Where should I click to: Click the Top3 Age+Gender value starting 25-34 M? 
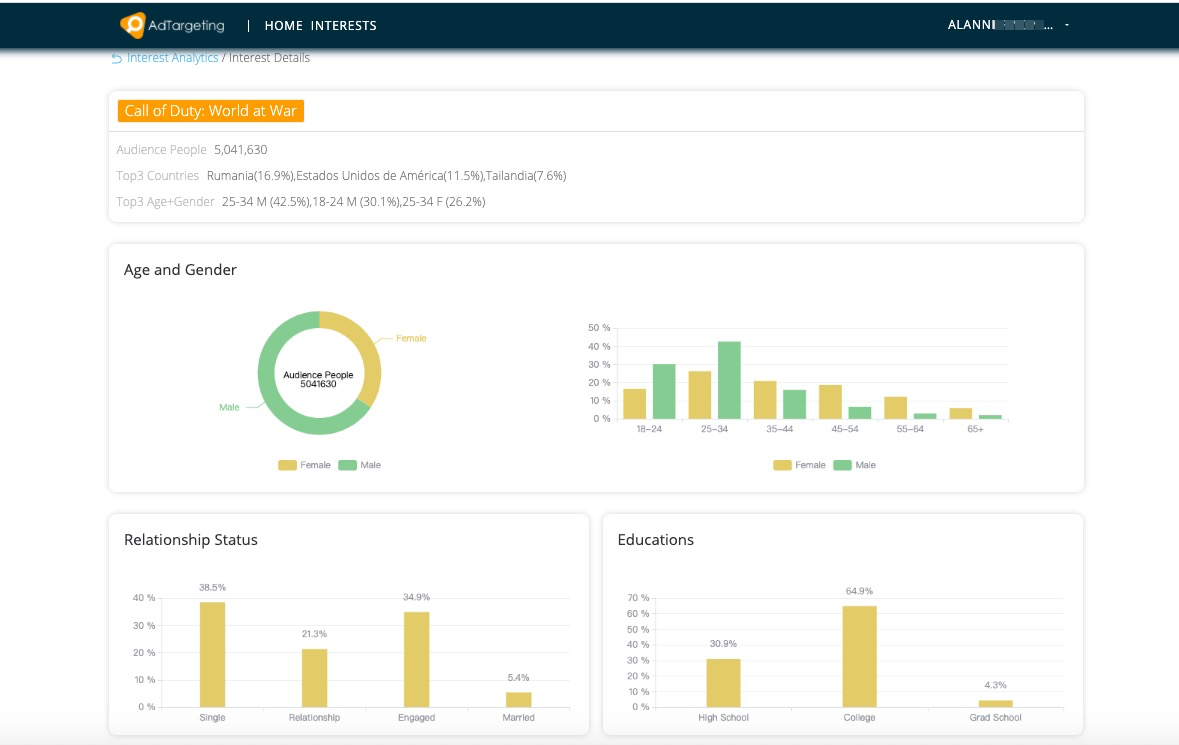click(353, 201)
